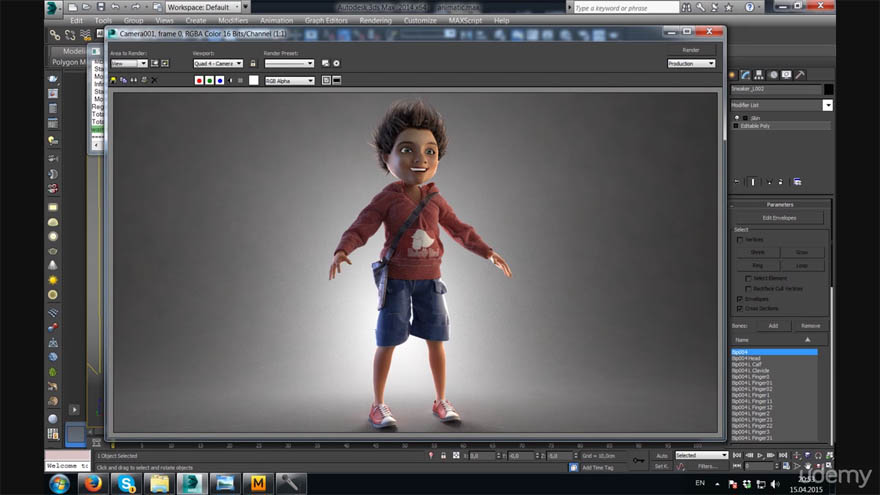Viewport: 880px width, 495px height.
Task: Switch to the Utilities command panel tab
Action: (800, 75)
